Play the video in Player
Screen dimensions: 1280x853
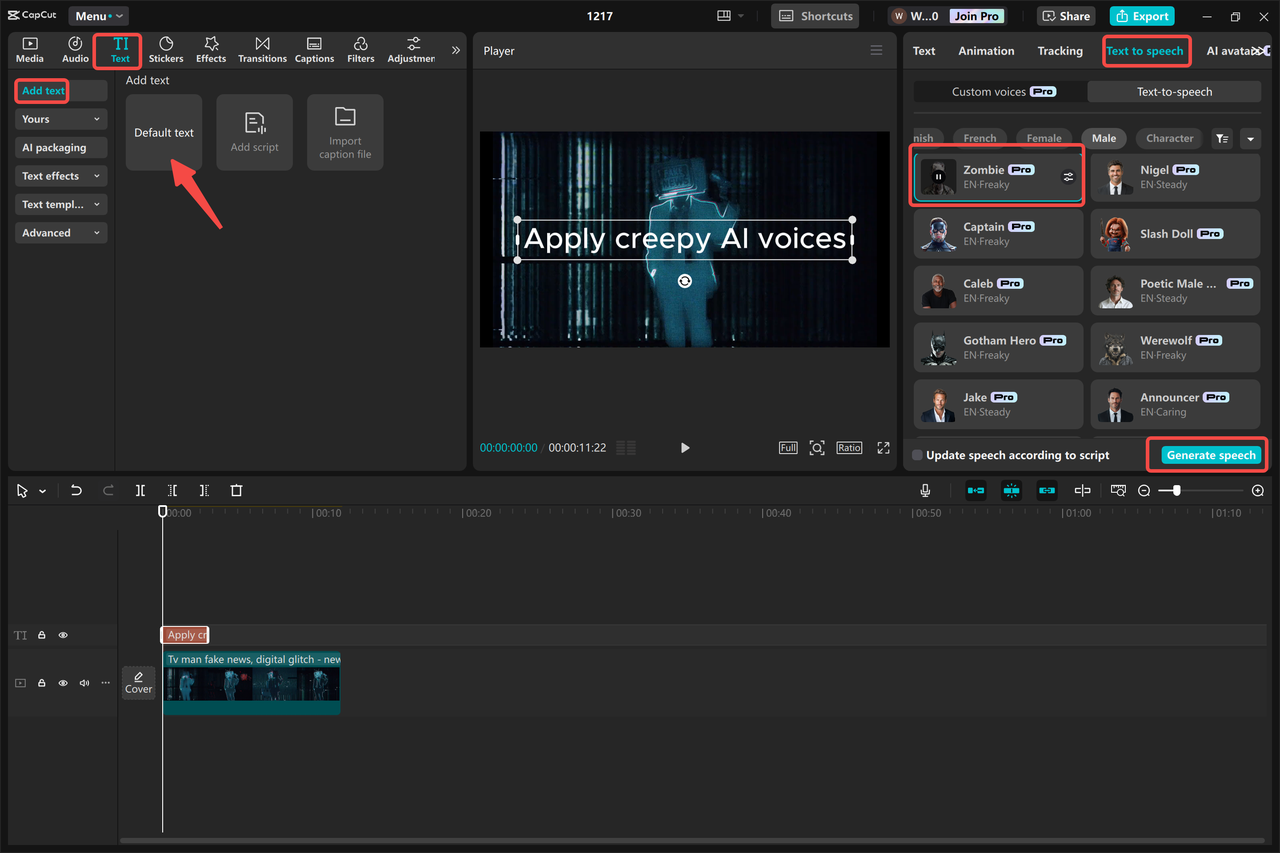685,448
